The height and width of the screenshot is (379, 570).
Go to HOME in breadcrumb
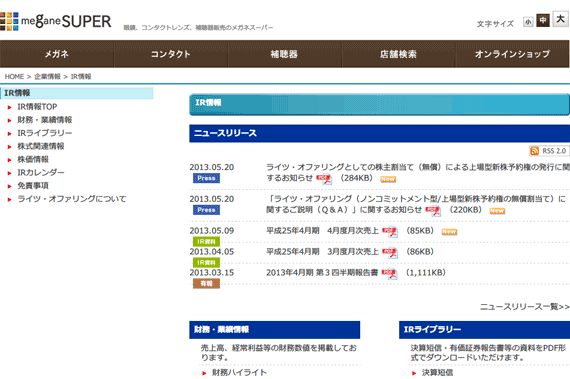(14, 77)
